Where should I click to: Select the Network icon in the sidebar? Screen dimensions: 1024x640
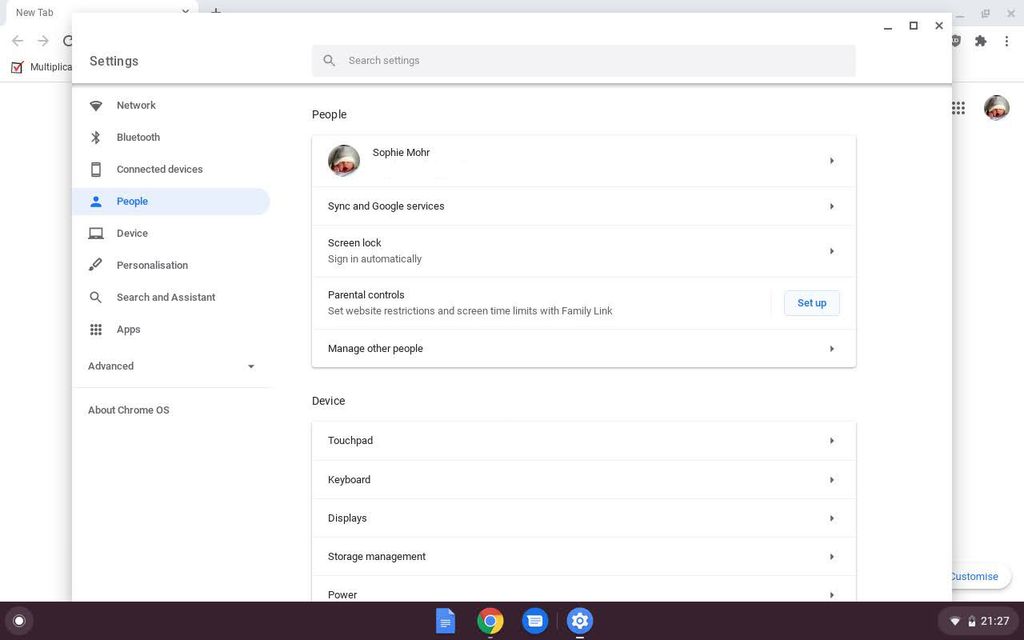tap(96, 105)
